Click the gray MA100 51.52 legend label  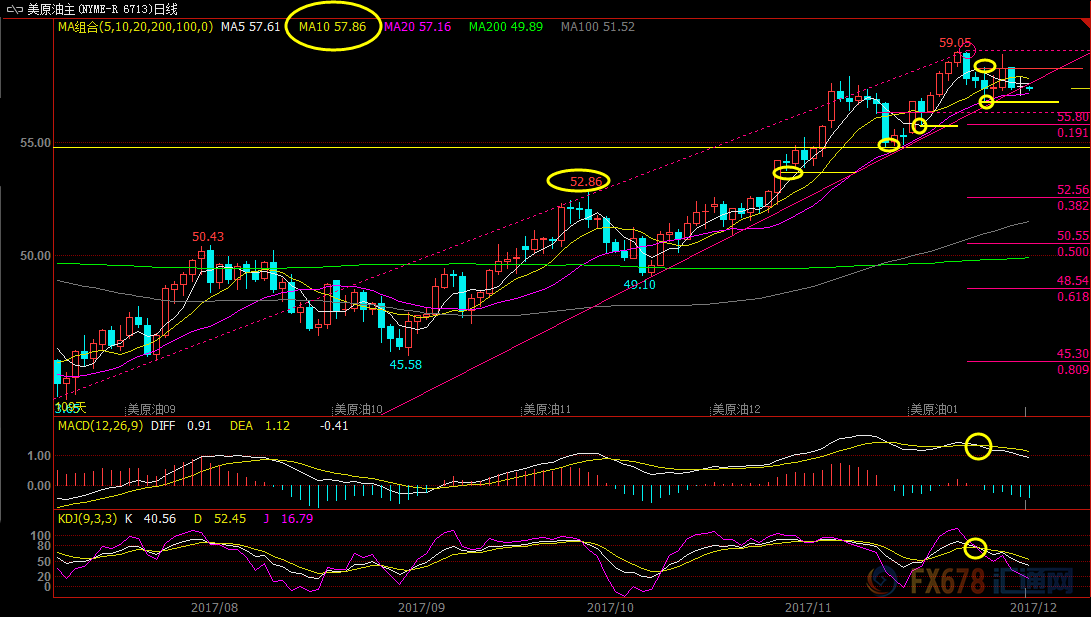pyautogui.click(x=598, y=27)
